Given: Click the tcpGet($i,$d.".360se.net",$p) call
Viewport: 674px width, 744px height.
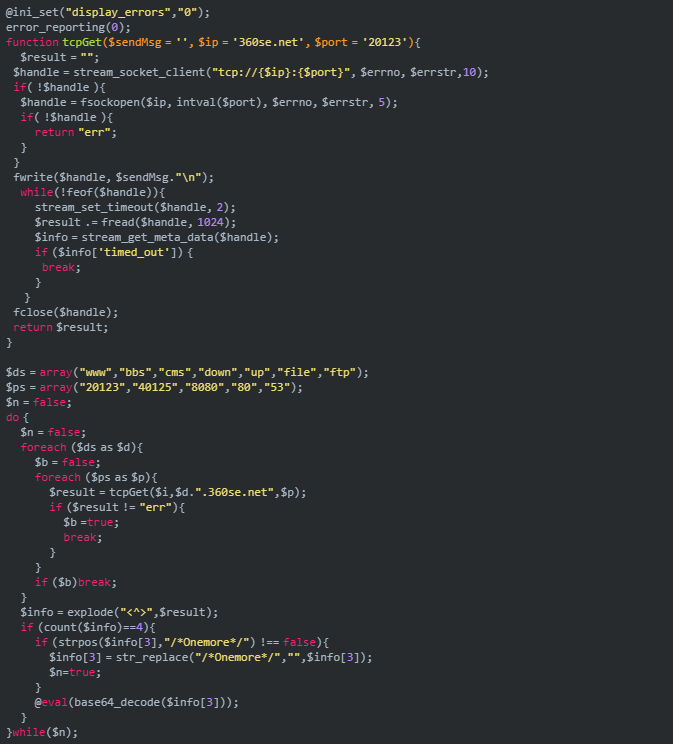Looking at the screenshot, I should tap(207, 493).
